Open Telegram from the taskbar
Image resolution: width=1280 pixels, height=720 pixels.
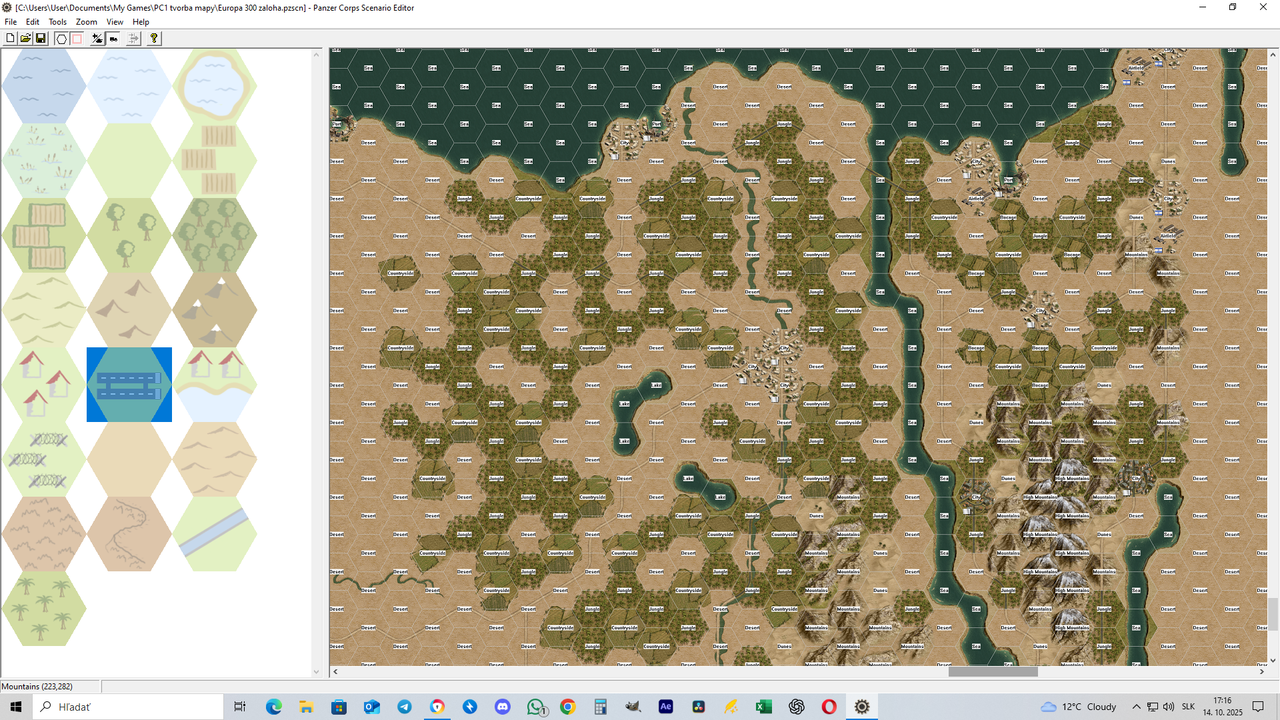pos(404,706)
